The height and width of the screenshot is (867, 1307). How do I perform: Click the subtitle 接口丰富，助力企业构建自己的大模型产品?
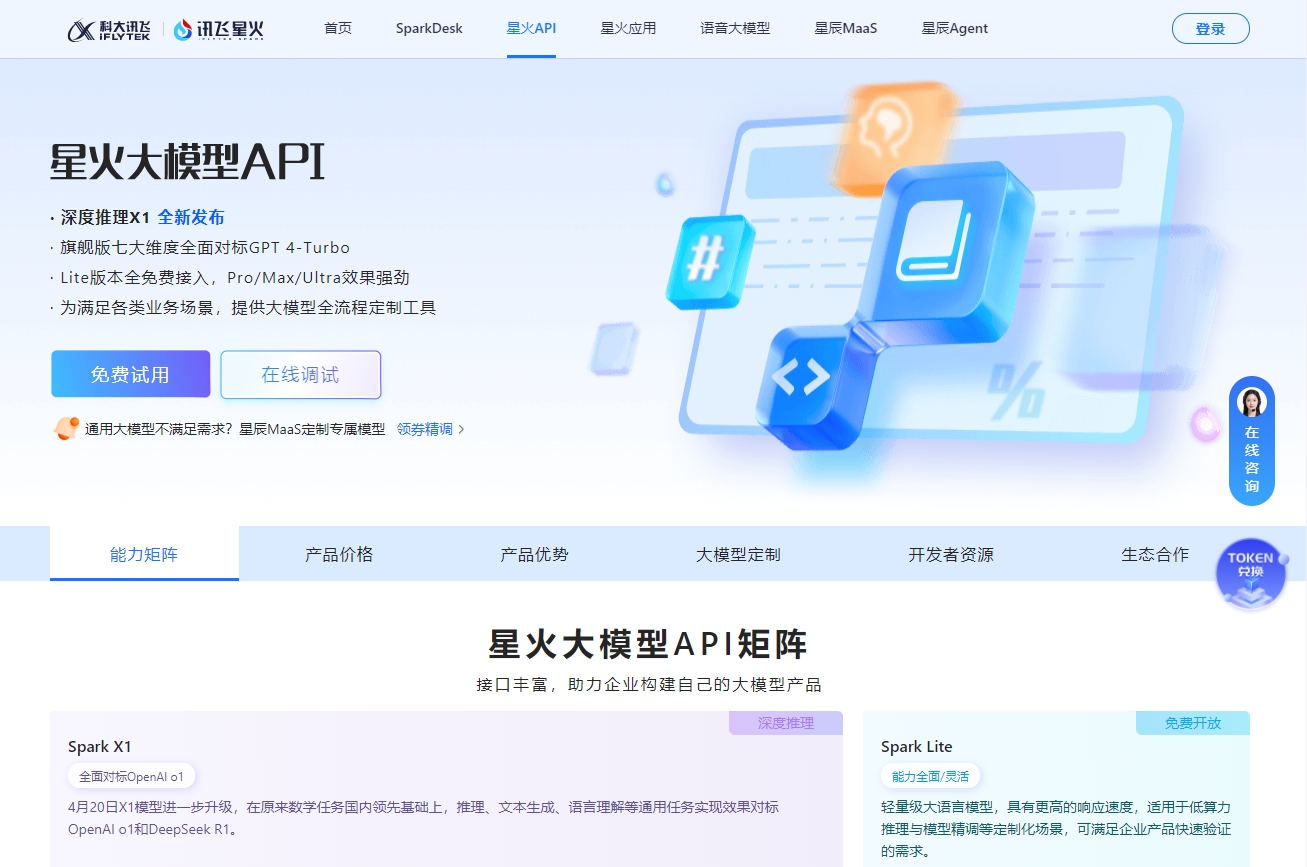(648, 685)
